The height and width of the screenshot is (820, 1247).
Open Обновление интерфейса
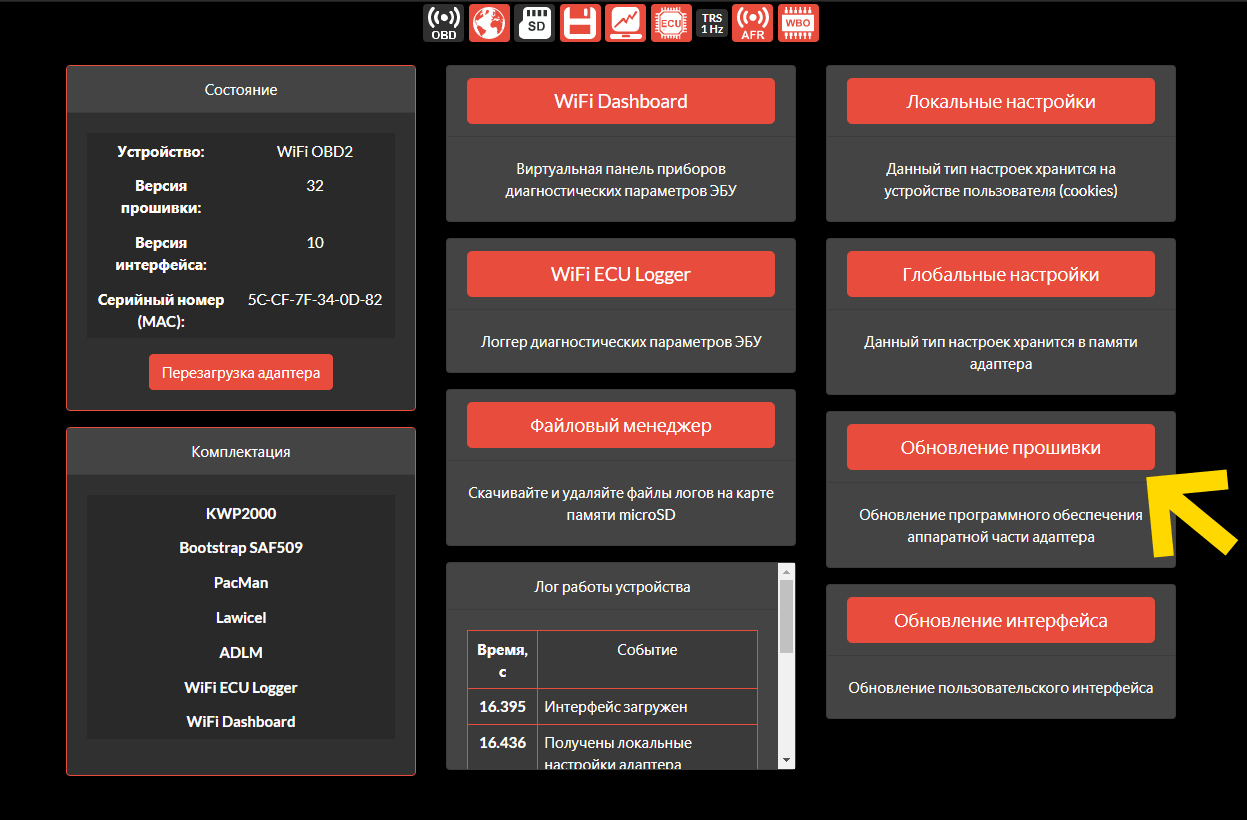[x=1000, y=620]
